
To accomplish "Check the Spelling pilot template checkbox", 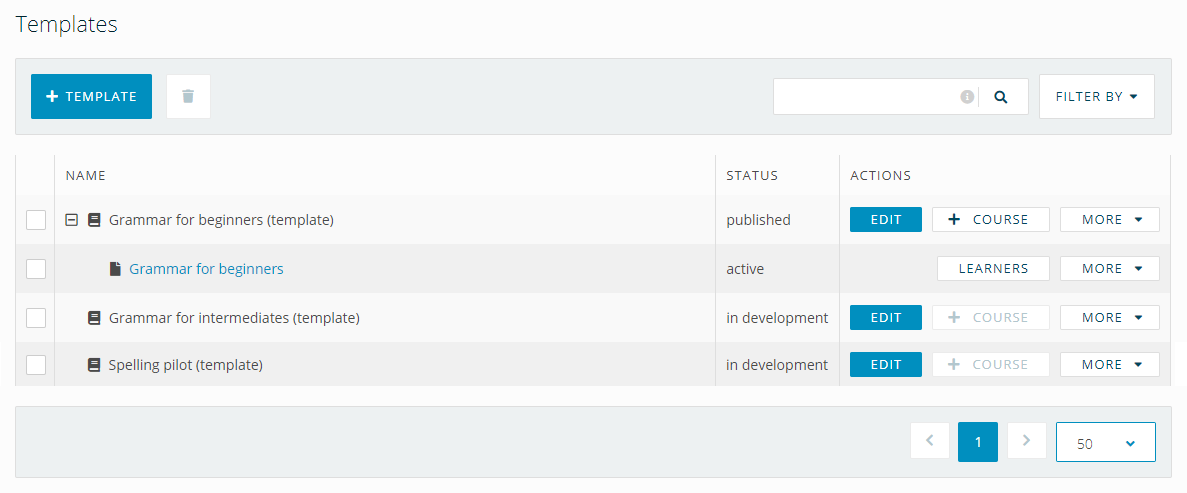I will click(36, 366).
